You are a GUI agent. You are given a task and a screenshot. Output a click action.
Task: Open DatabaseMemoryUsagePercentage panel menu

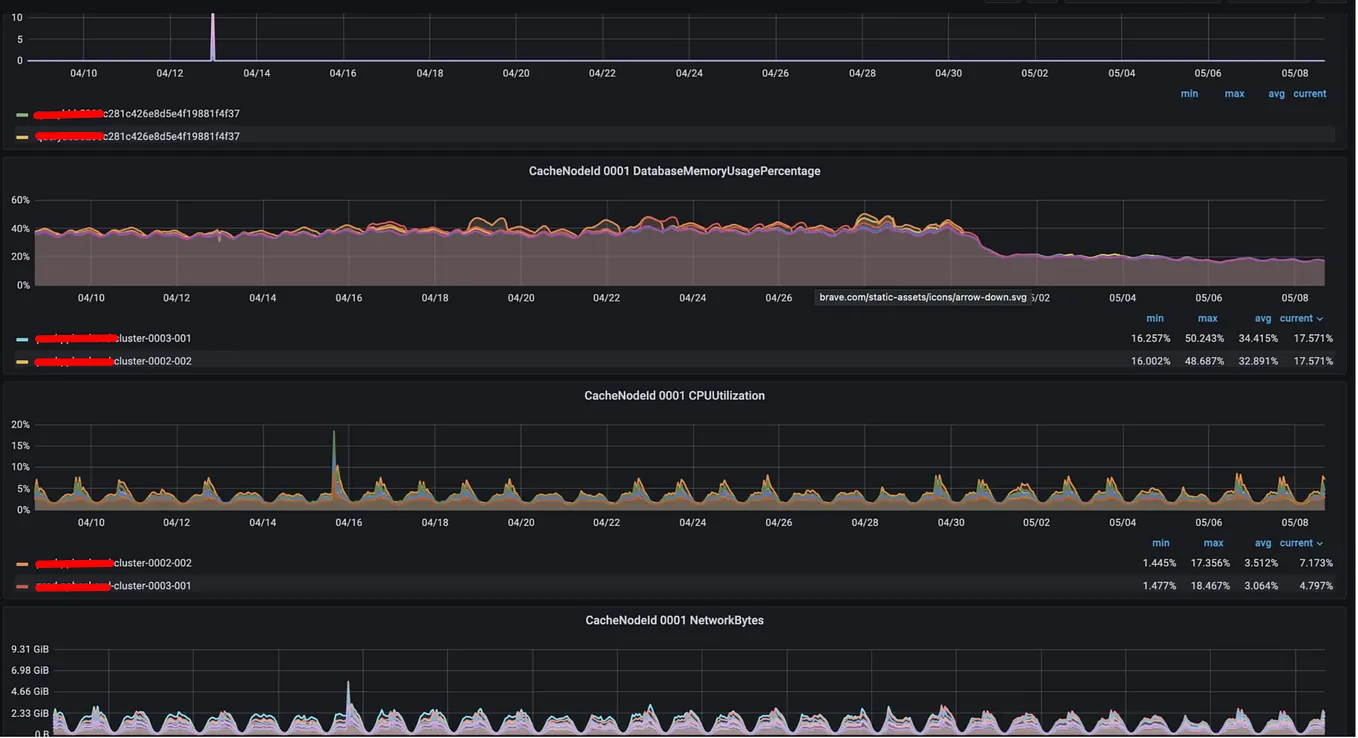pyautogui.click(x=674, y=170)
